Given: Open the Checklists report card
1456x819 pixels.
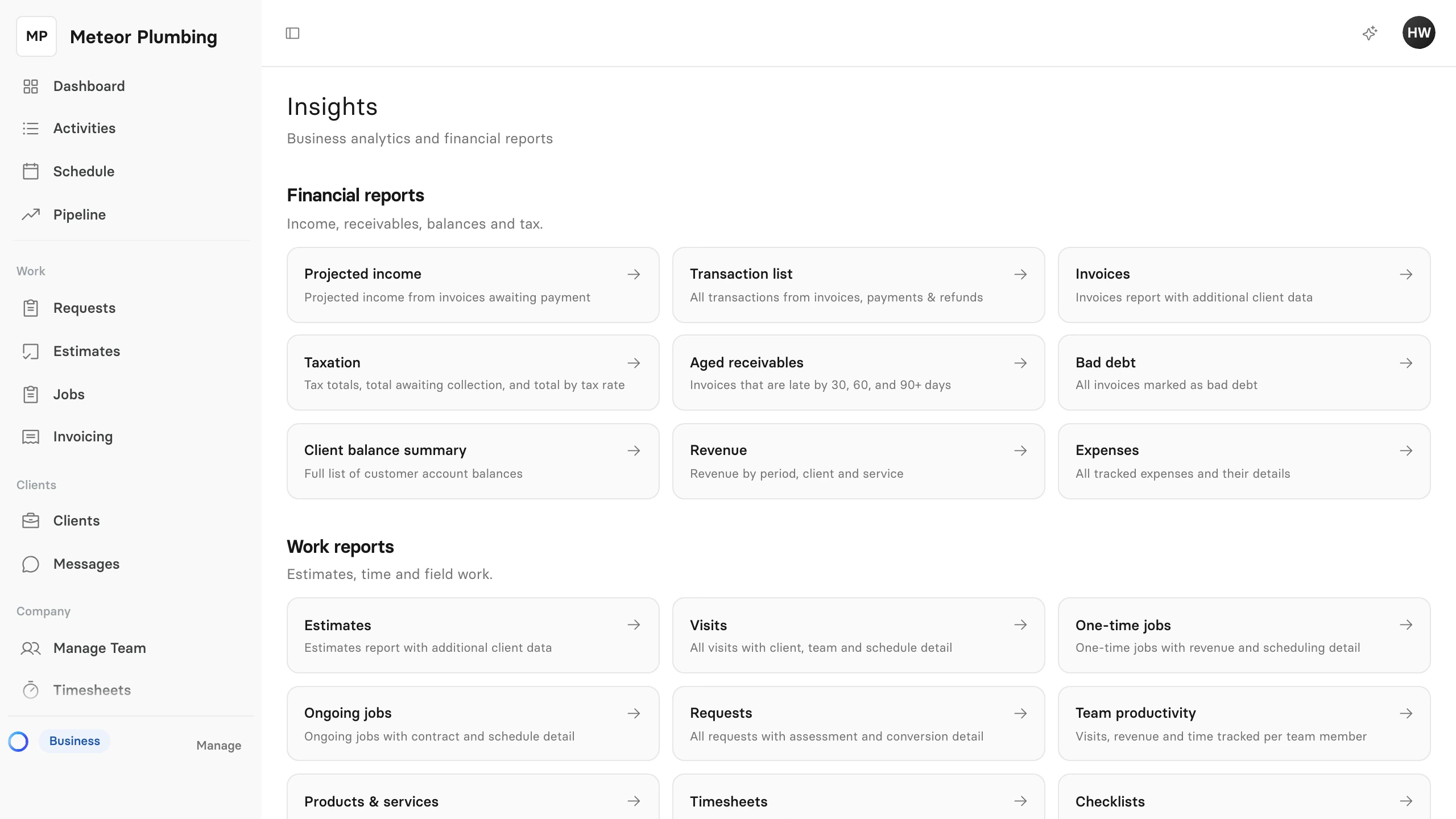Looking at the screenshot, I should [x=1244, y=797].
